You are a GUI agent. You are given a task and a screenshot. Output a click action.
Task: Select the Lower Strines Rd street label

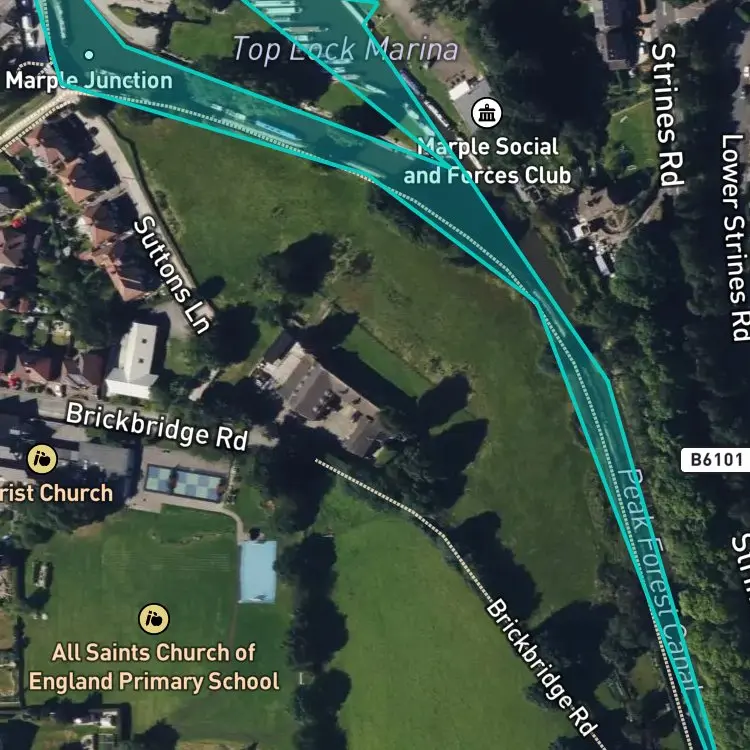[736, 237]
